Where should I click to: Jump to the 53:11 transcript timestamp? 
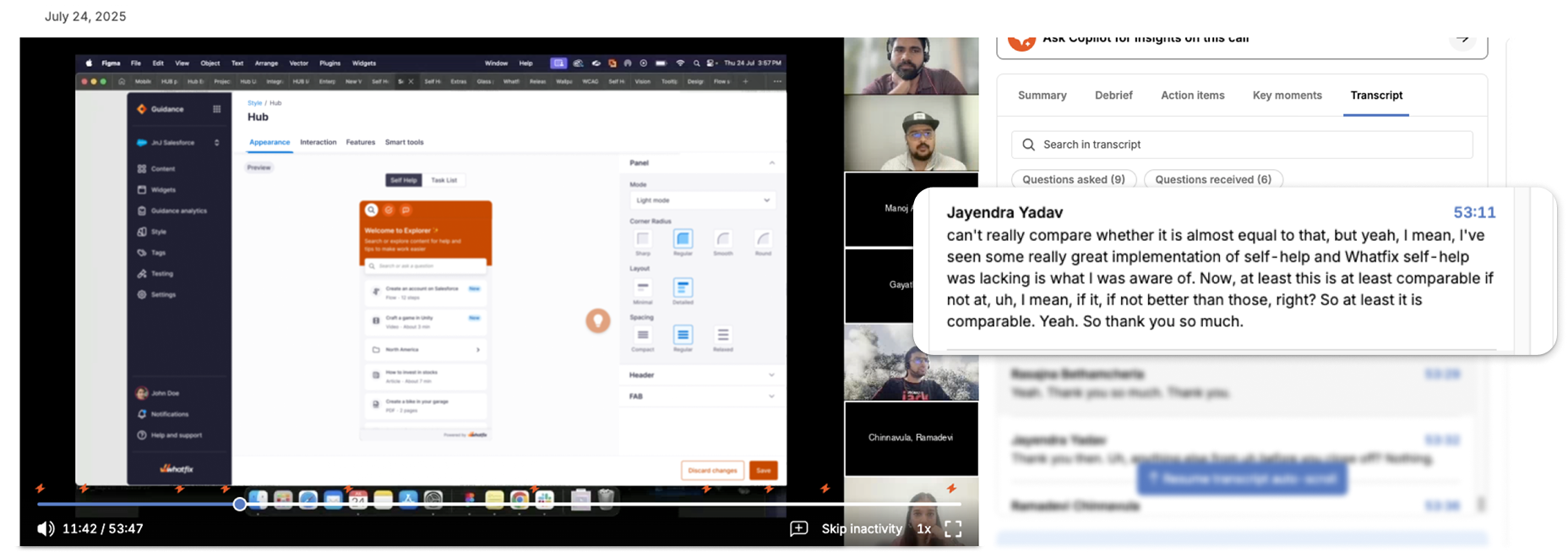point(1474,212)
